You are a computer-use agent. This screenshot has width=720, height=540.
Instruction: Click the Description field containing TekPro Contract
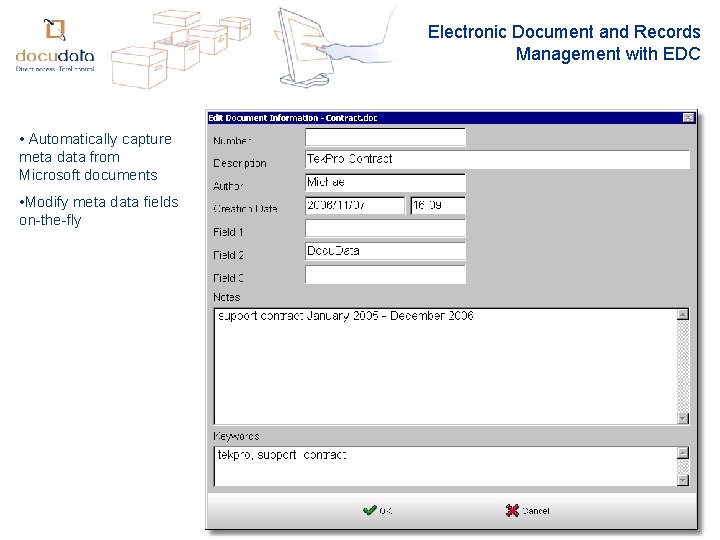[497, 159]
